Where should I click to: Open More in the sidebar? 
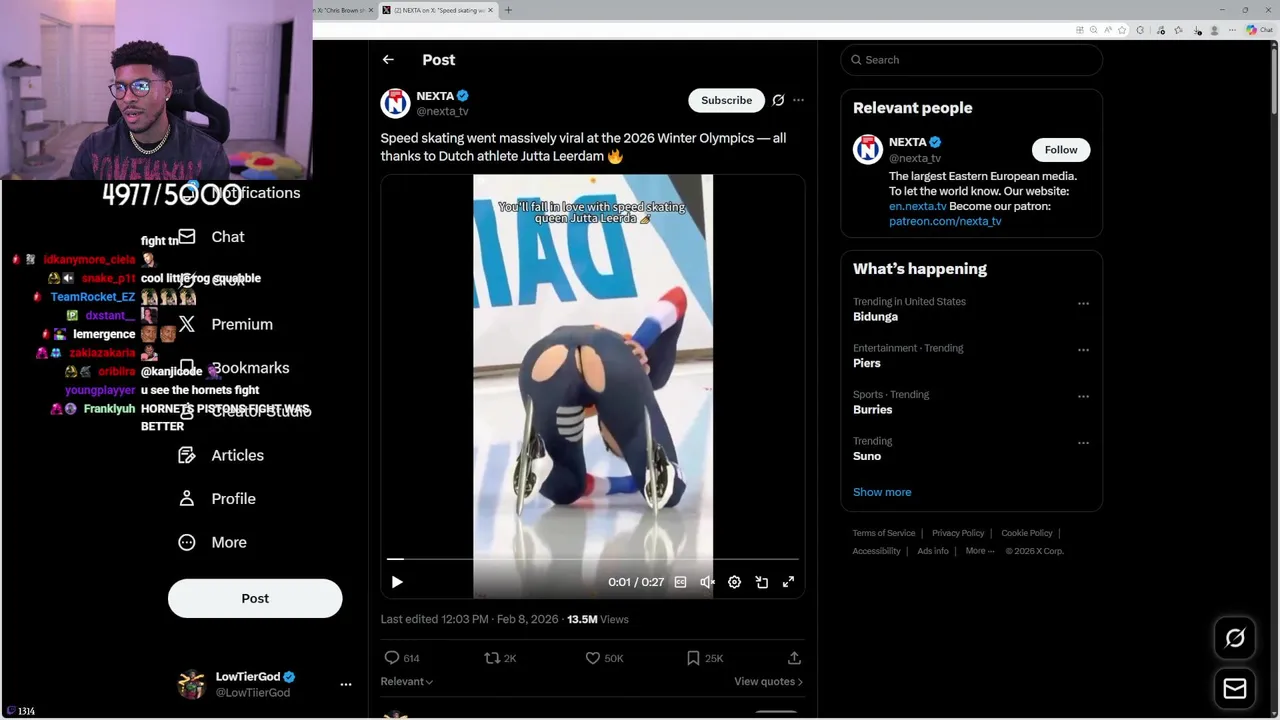212,542
